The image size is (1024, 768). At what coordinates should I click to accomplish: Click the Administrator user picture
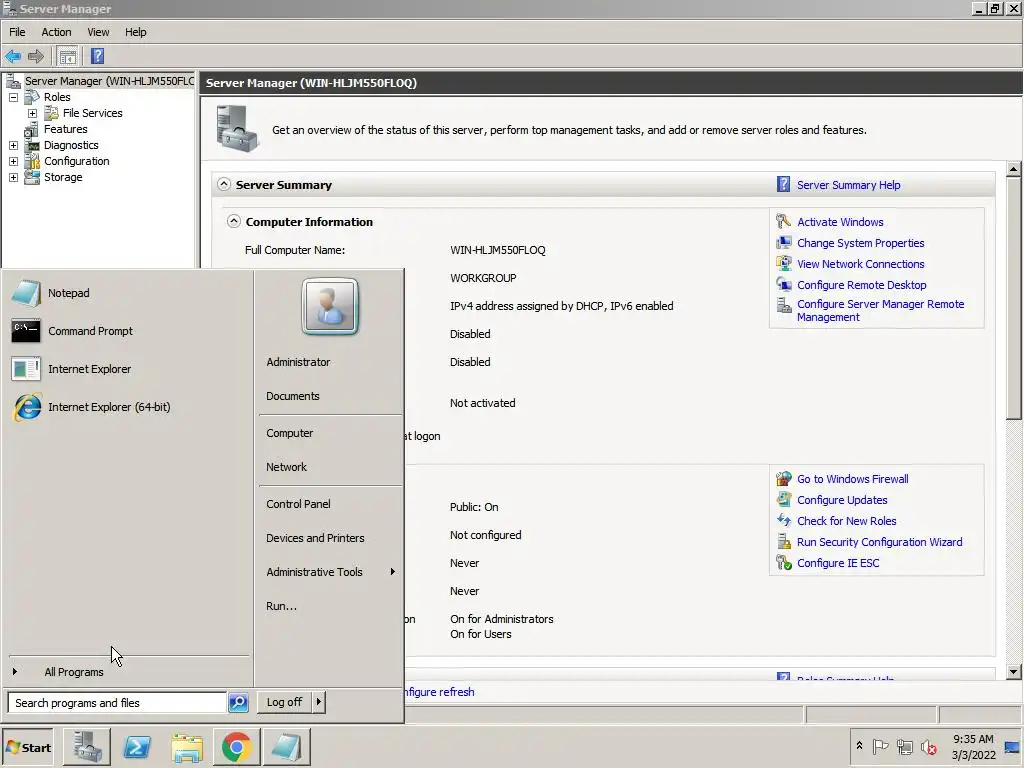tap(330, 306)
